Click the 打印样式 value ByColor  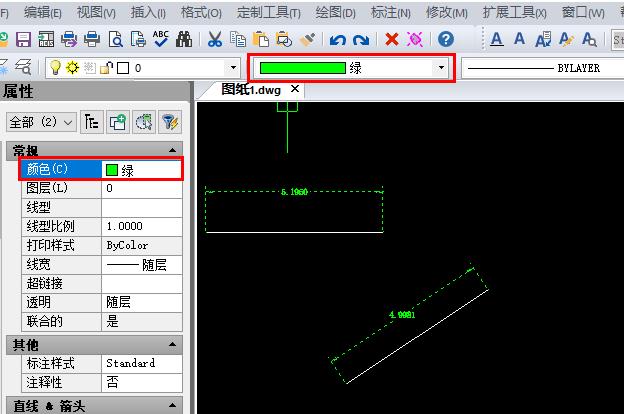tap(142, 246)
